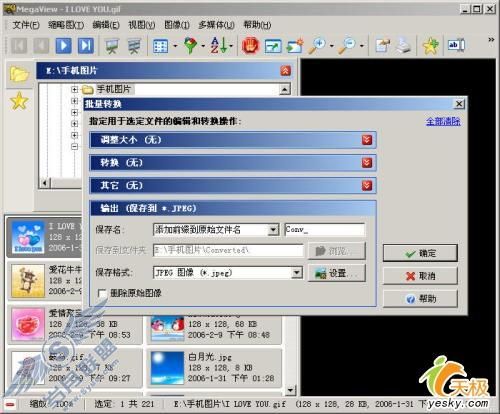Click the folder tree scroll up arrow
Viewport: 500px width, 414px height.
click(285, 89)
